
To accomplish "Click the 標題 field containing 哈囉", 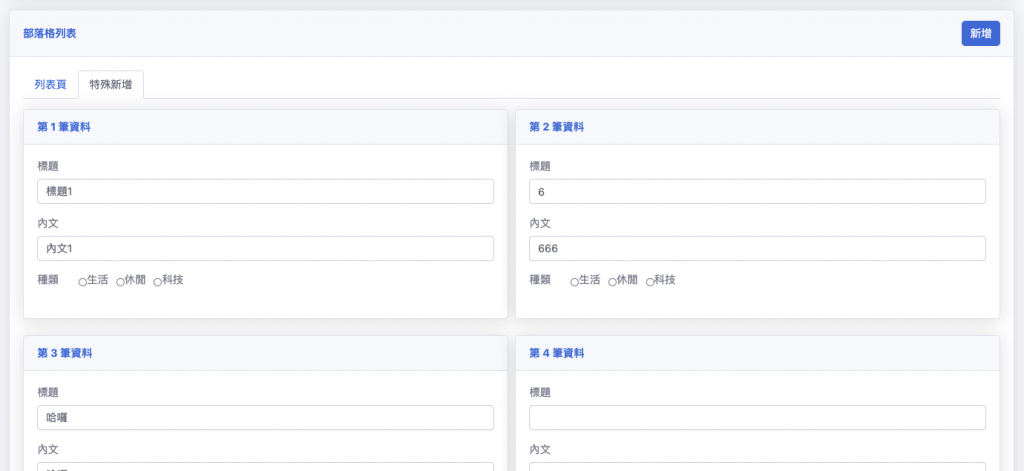I will point(265,417).
